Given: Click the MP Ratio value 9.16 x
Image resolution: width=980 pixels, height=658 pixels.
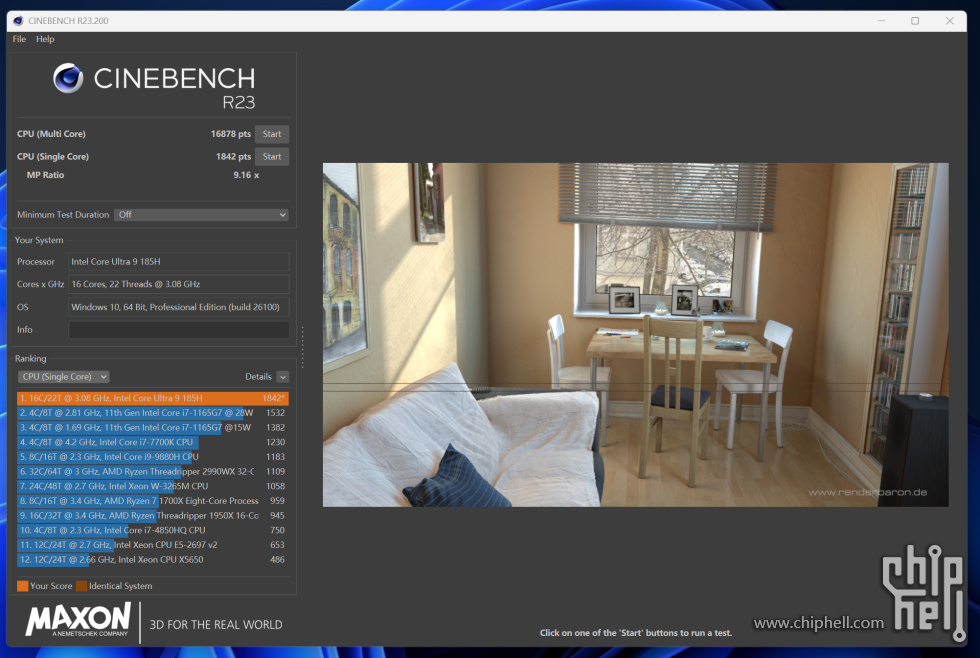Looking at the screenshot, I should [246, 175].
